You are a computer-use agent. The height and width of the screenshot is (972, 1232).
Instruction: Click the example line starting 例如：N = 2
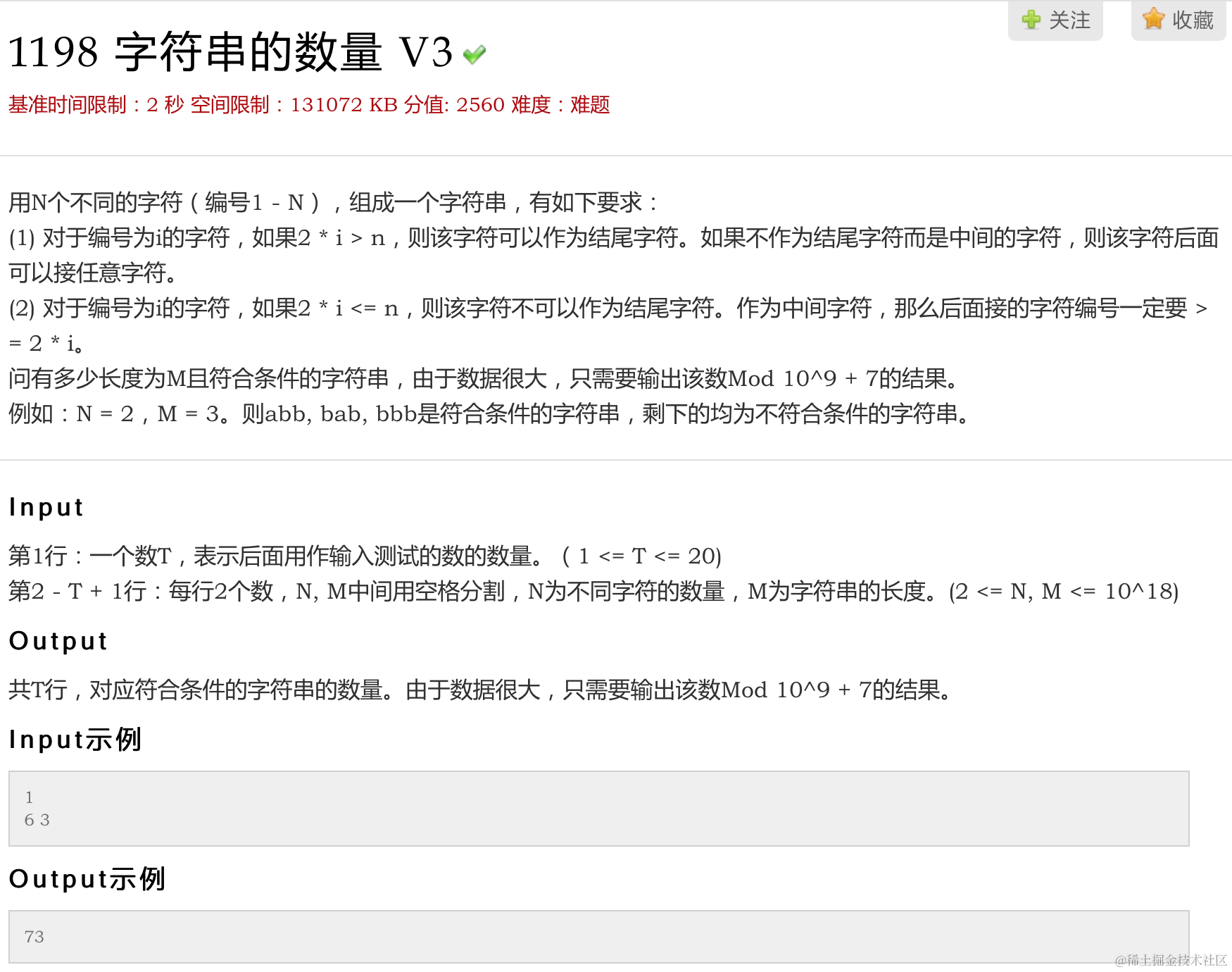(x=490, y=414)
